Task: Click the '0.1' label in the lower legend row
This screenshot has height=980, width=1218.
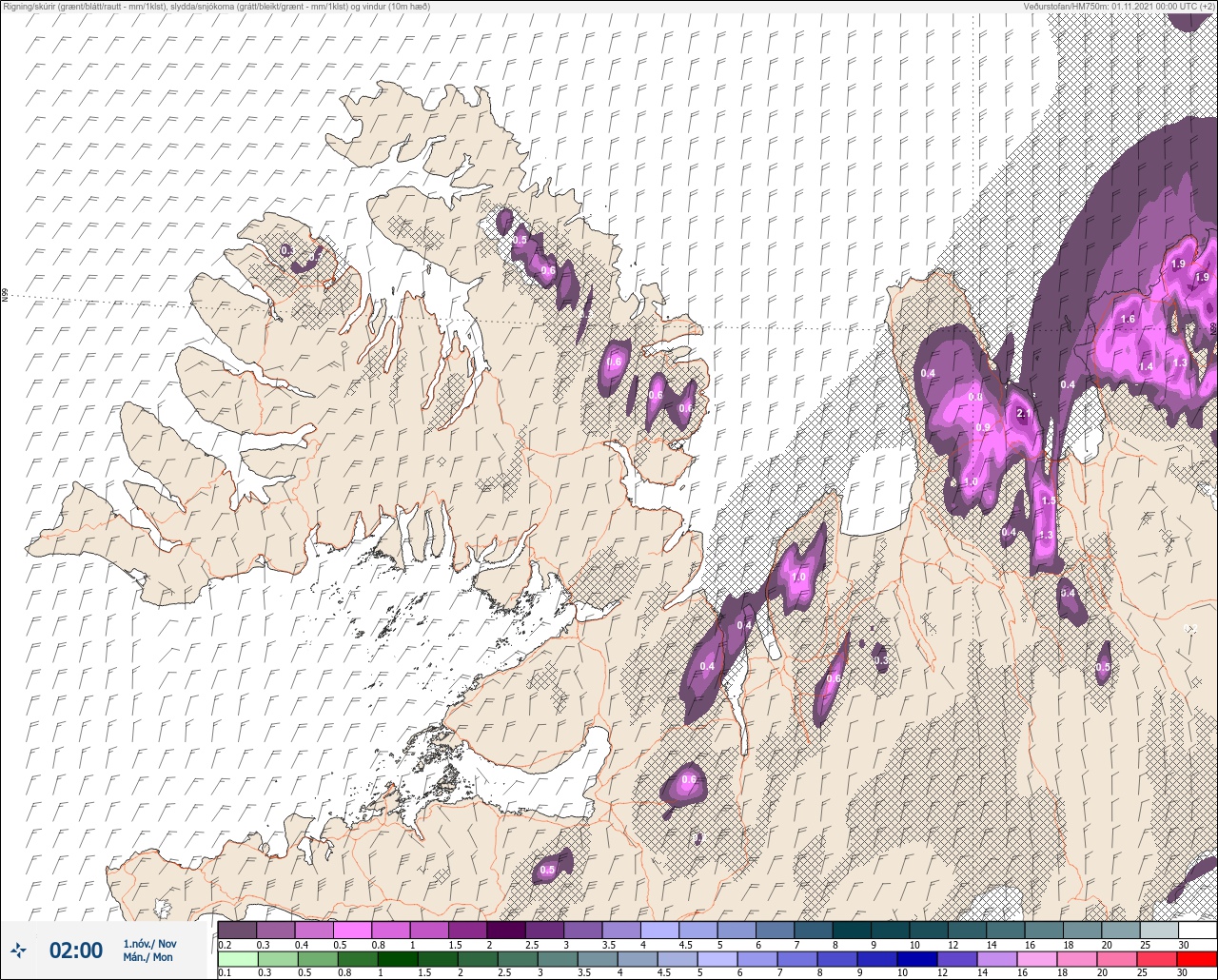Action: point(225,973)
